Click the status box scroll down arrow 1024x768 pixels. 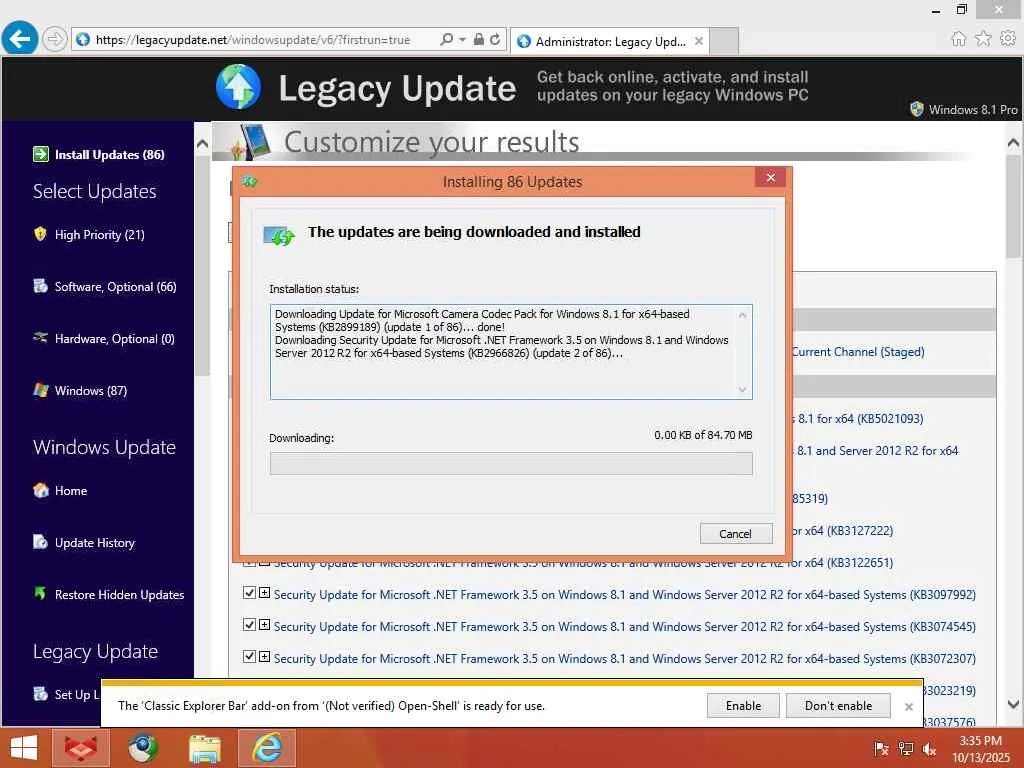[x=743, y=389]
